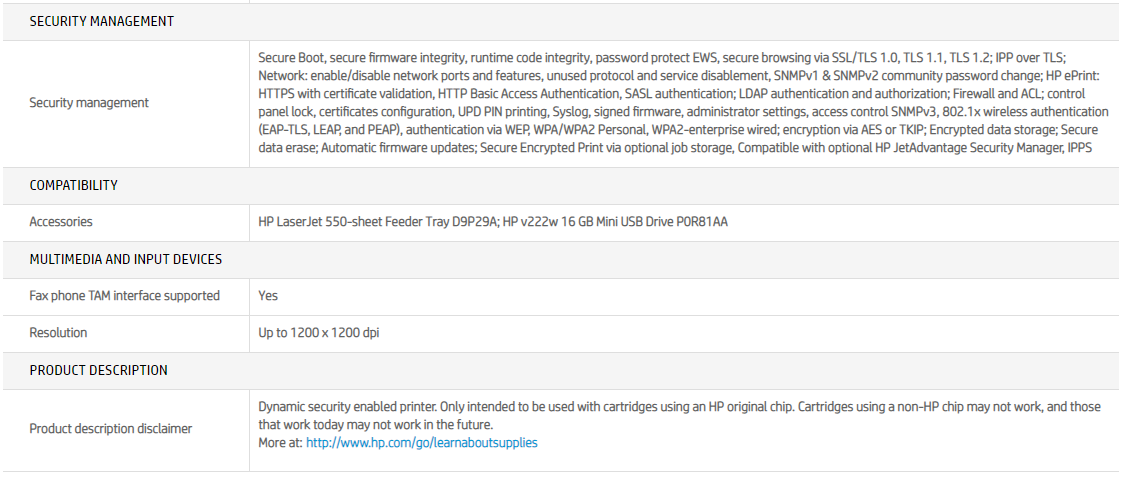Click the MULTIMEDIA AND INPUT DEVICES header
This screenshot has width=1121, height=479.
pos(125,259)
